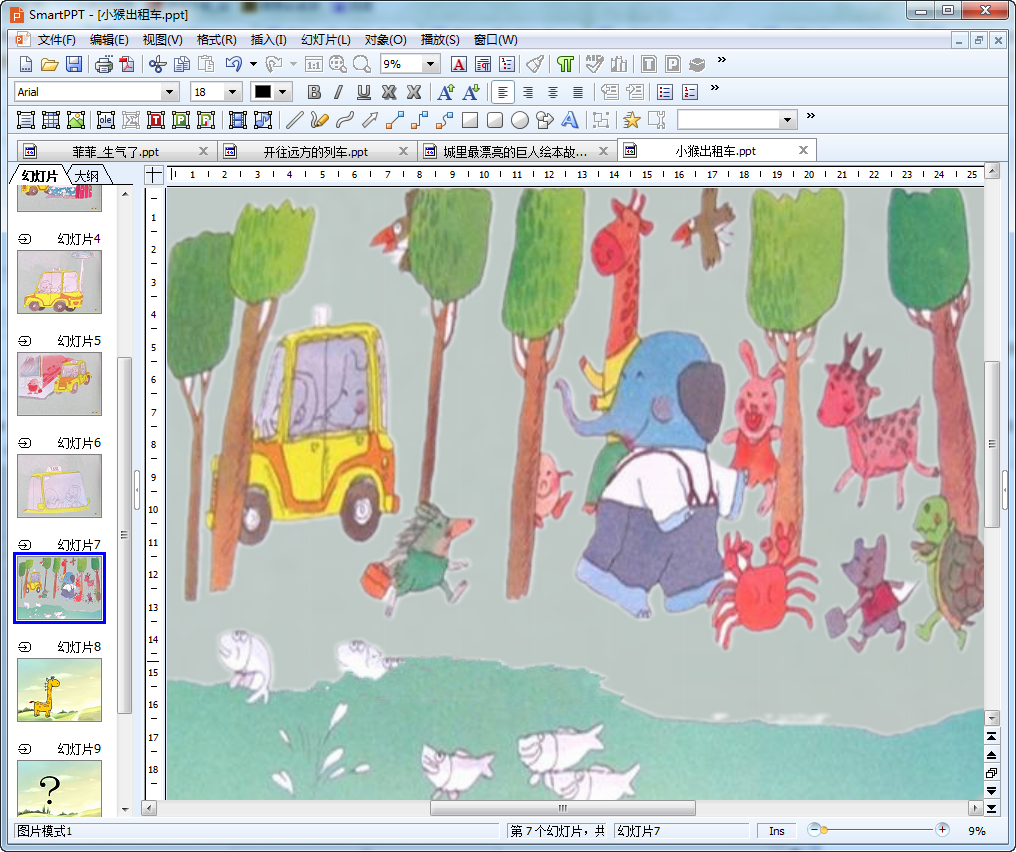Open the character formatting red A icon
This screenshot has height=852, width=1016.
[459, 64]
